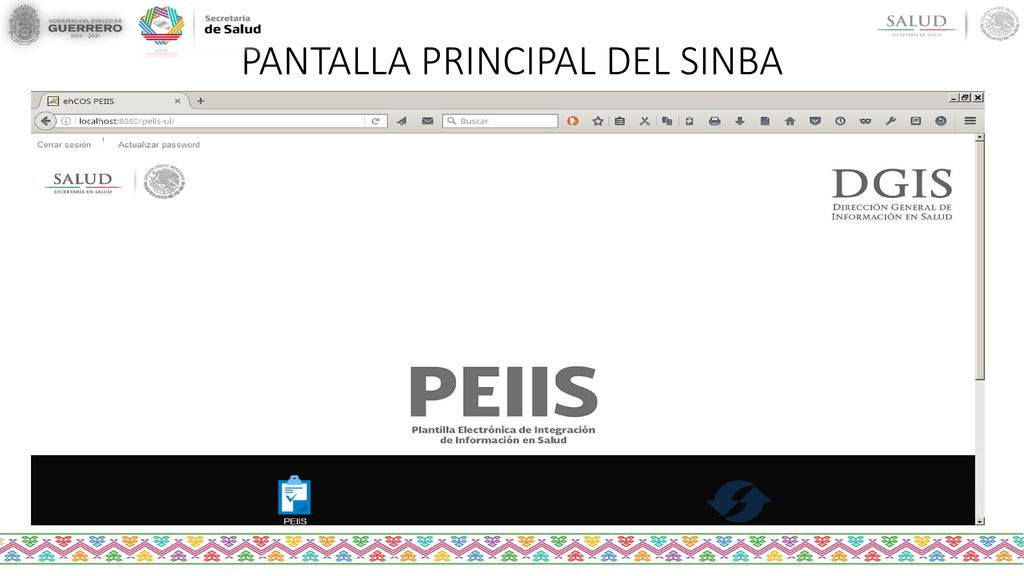Image resolution: width=1024 pixels, height=576 pixels.
Task: Open a new tab with plus button
Action: pyautogui.click(x=200, y=101)
